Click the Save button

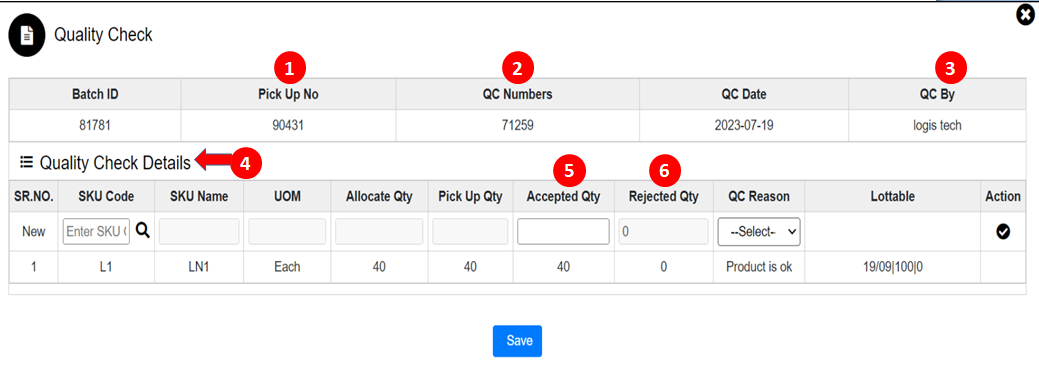(x=518, y=341)
